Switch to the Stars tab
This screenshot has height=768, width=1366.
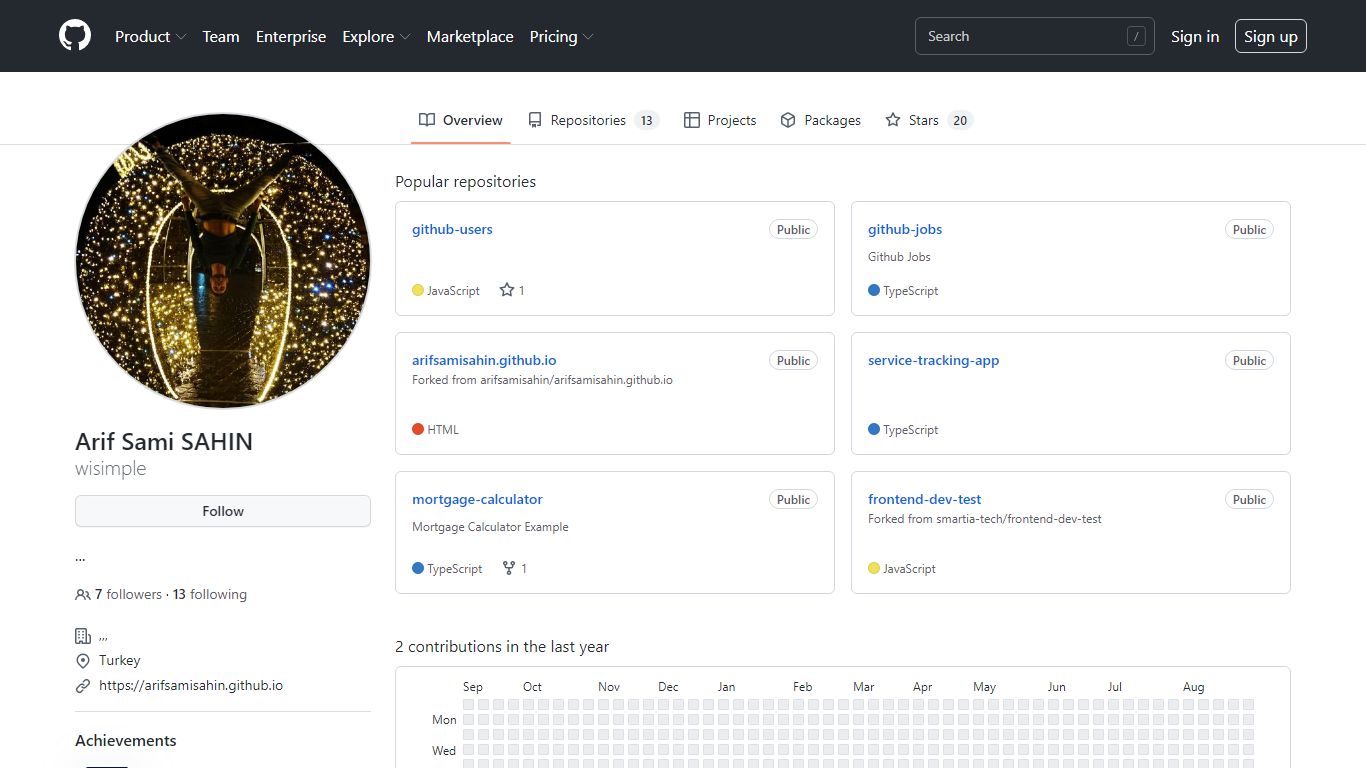929,120
